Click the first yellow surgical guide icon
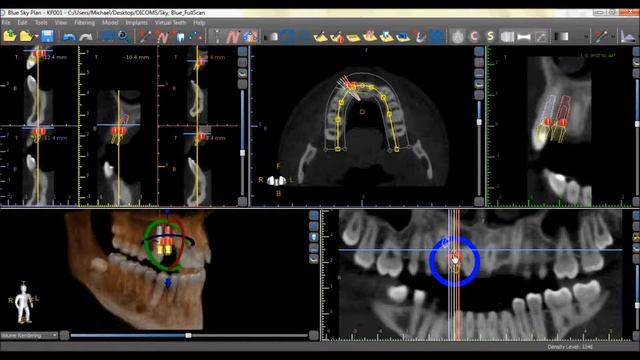The height and width of the screenshot is (360, 640). tap(321, 37)
